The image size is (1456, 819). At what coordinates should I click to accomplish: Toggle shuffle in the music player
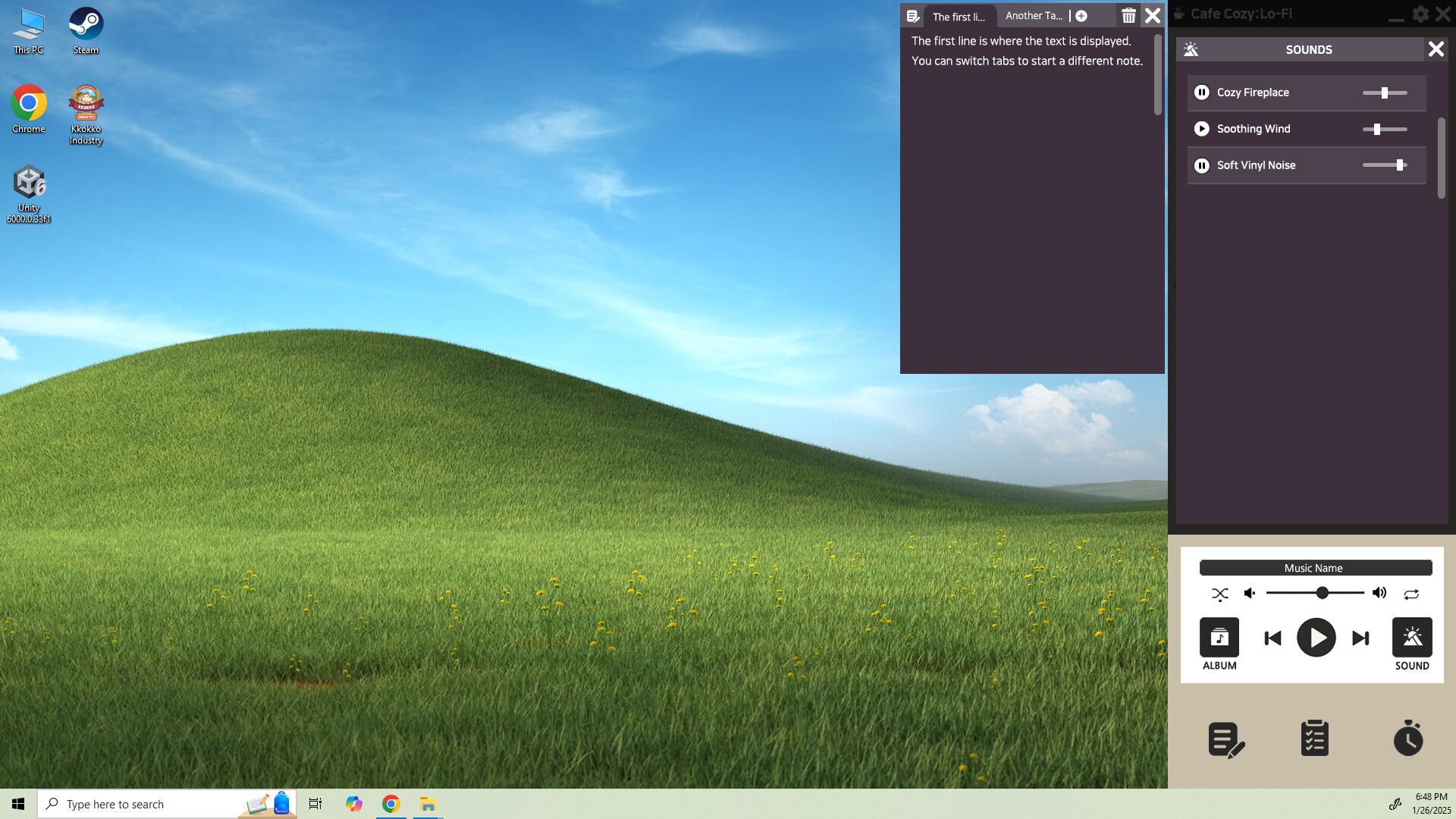[1219, 594]
